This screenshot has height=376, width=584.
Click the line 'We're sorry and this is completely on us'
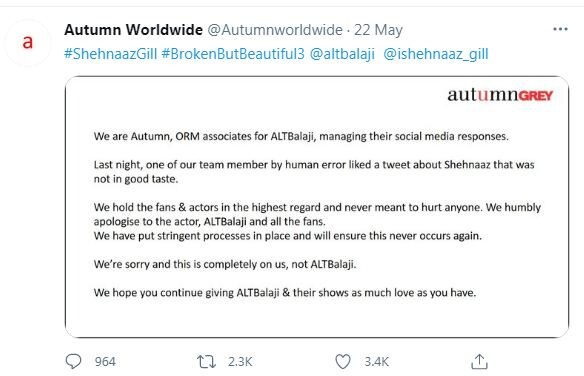(225, 264)
